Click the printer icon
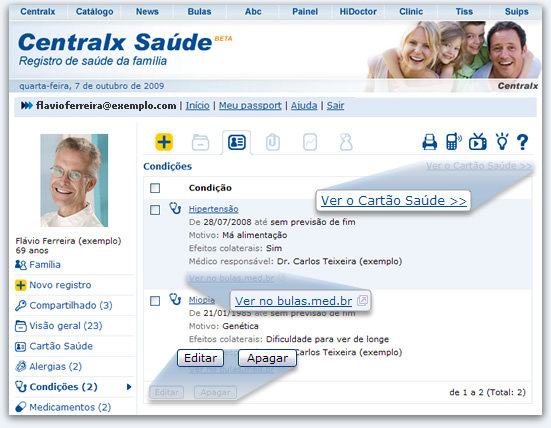The image size is (551, 428). point(429,142)
